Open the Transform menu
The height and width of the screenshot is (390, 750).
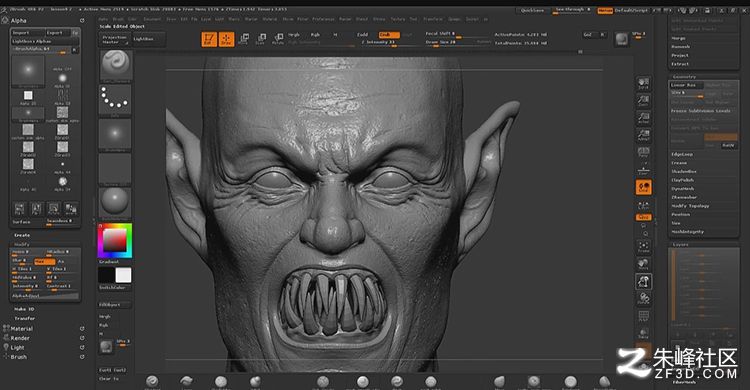coord(433,19)
